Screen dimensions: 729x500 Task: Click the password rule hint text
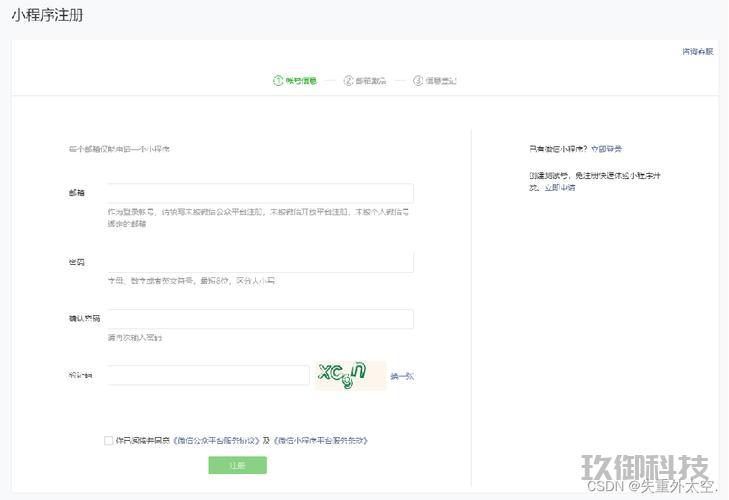coord(192,280)
